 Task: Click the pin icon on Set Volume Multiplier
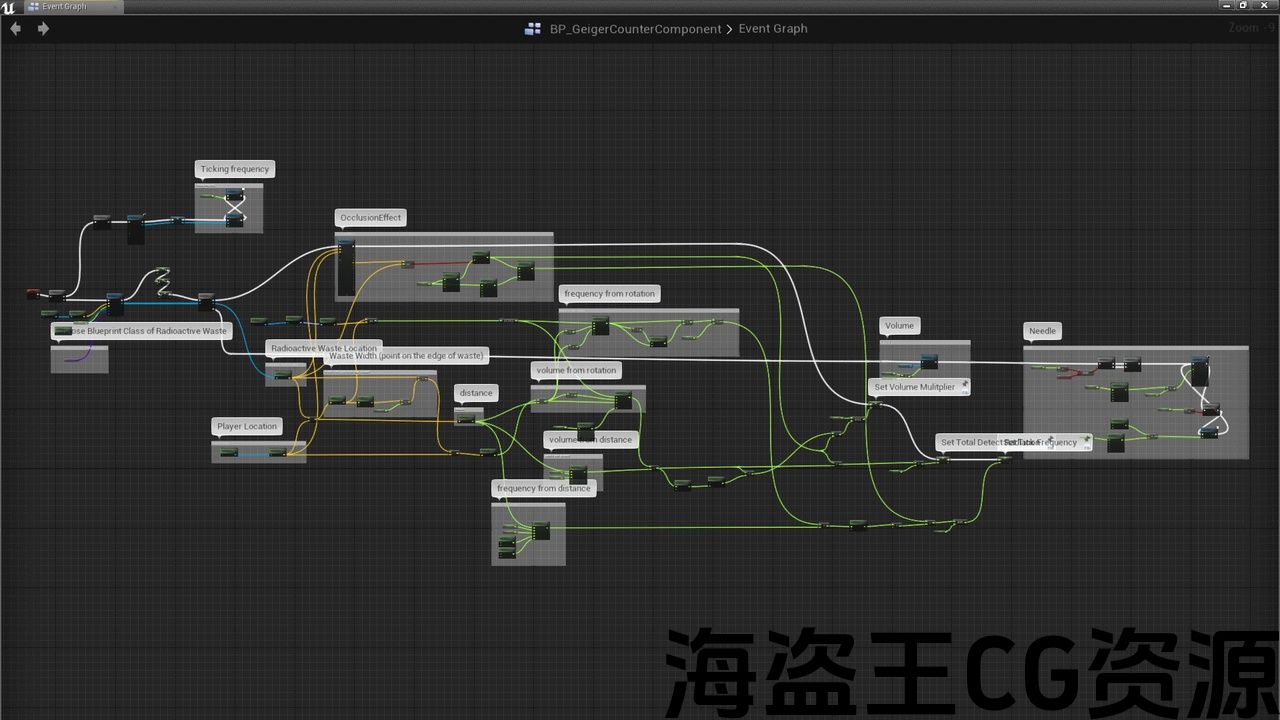tap(964, 385)
